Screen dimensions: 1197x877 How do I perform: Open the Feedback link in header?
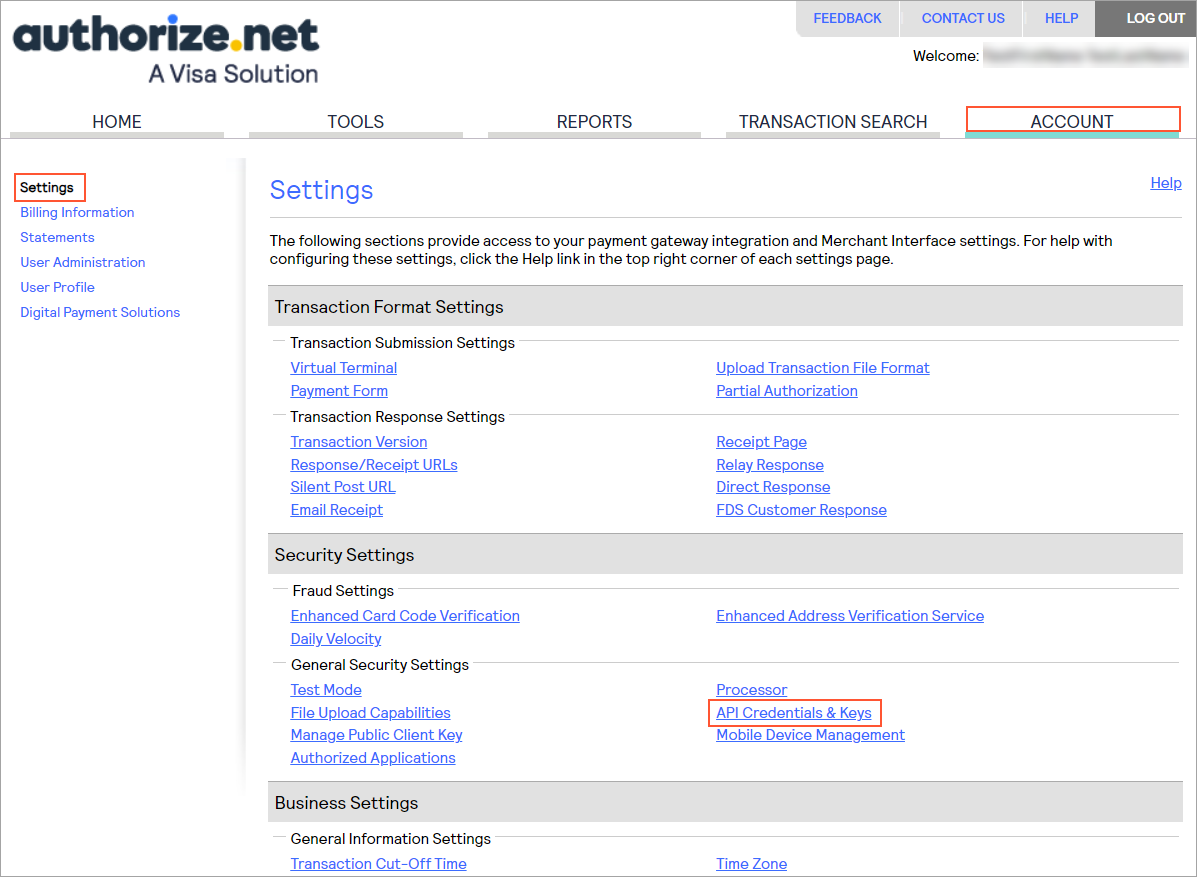(847, 18)
